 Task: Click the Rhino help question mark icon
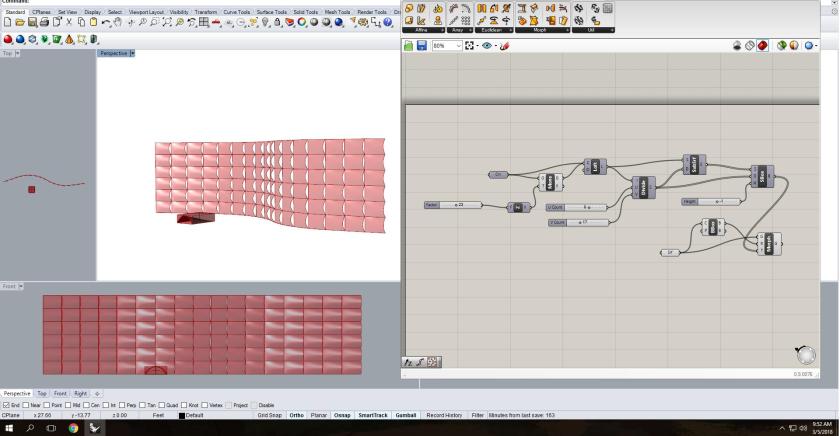pyautogui.click(x=387, y=23)
